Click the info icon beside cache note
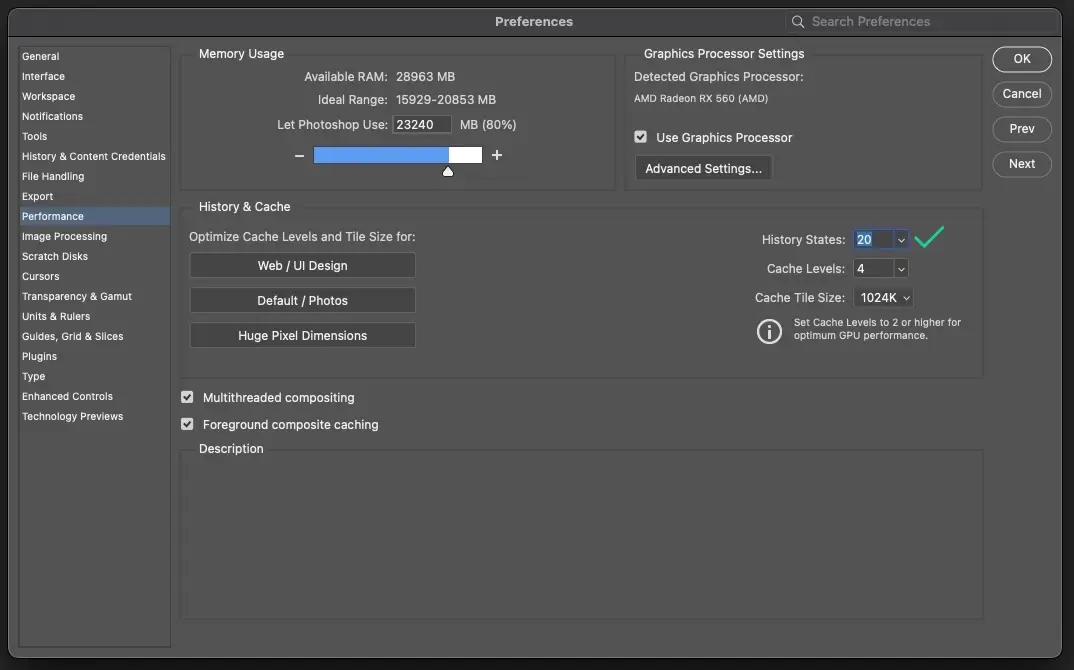Viewport: 1074px width, 670px height. tap(769, 331)
